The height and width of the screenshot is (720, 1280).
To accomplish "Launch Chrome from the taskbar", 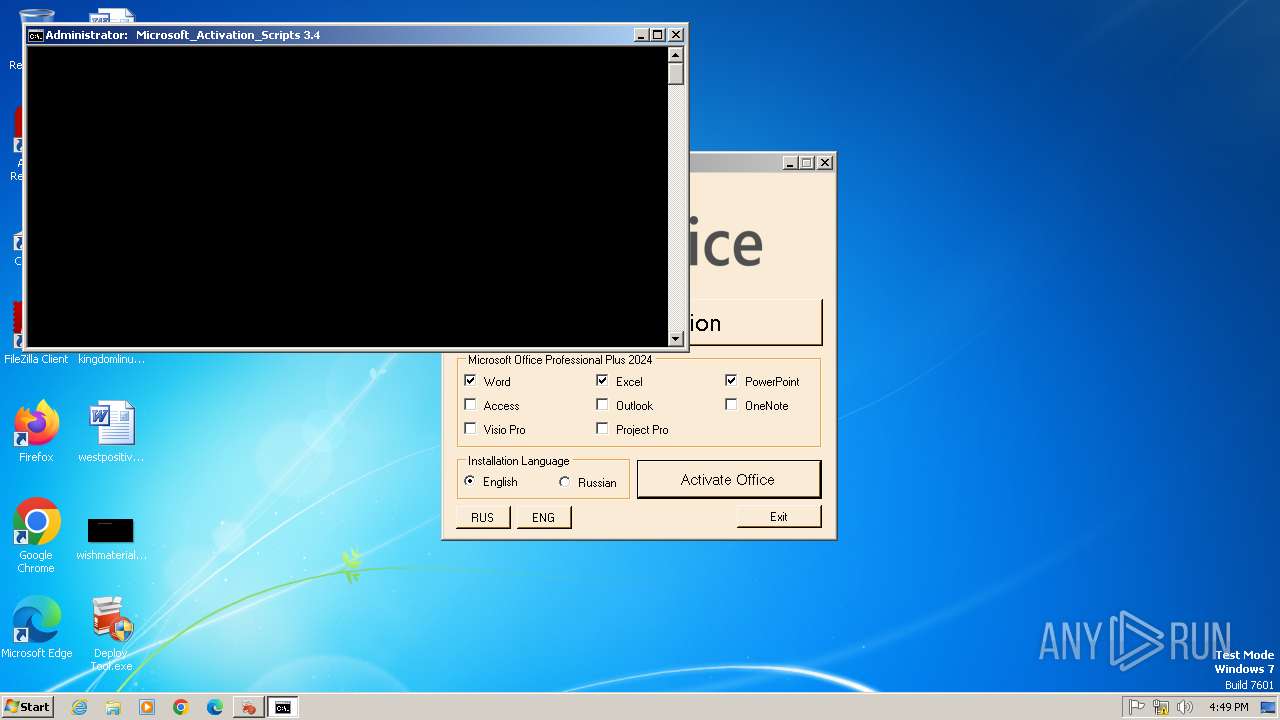I will [x=181, y=707].
